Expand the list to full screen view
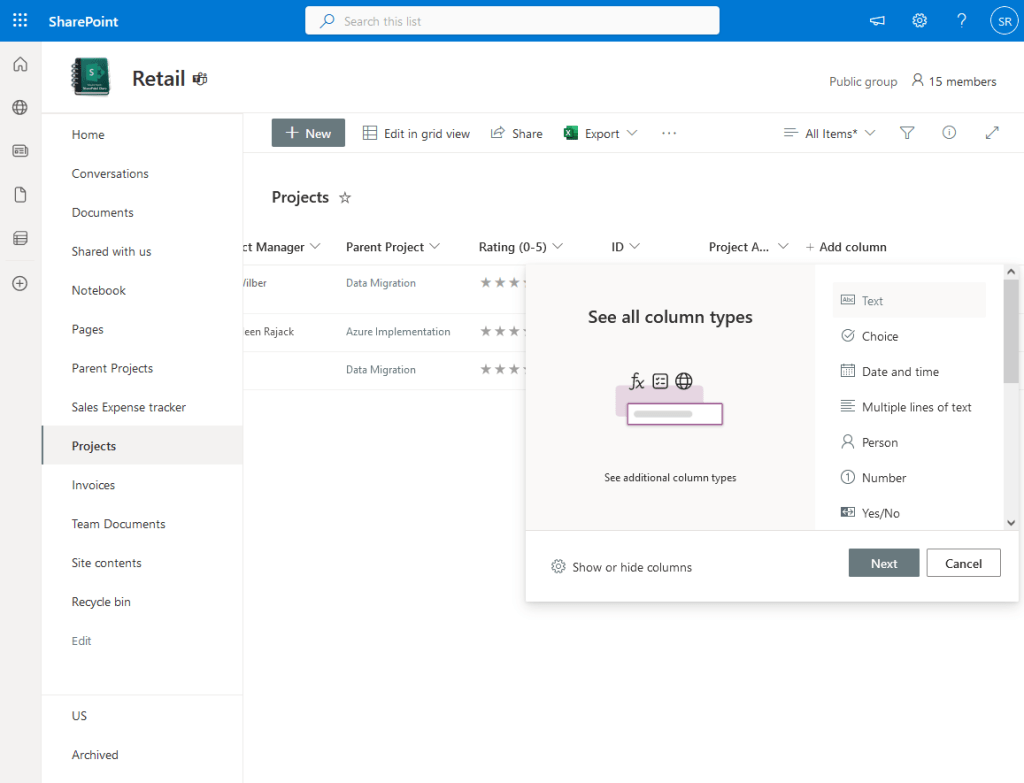The height and width of the screenshot is (783, 1024). tap(991, 131)
